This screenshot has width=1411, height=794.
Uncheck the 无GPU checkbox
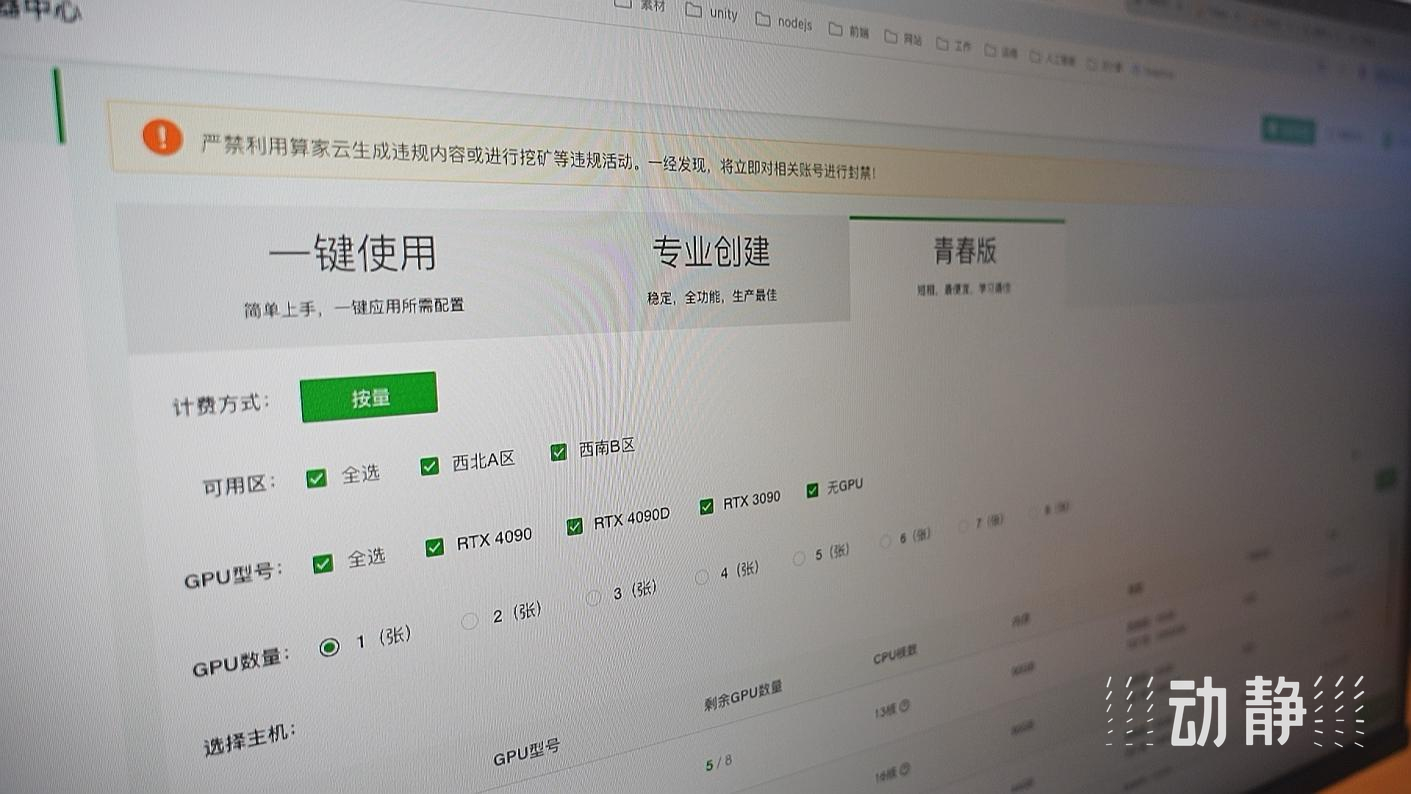click(x=812, y=490)
